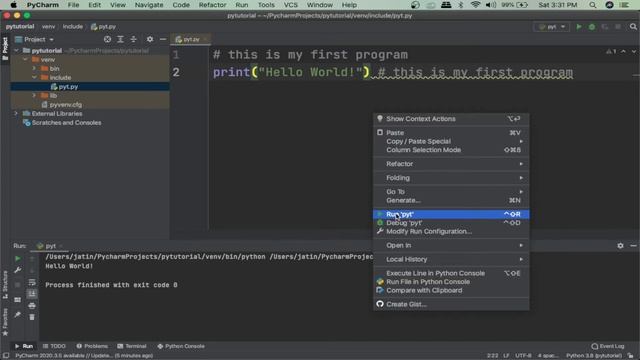
Task: Go to next highlighted error arrow
Action: [634, 51]
